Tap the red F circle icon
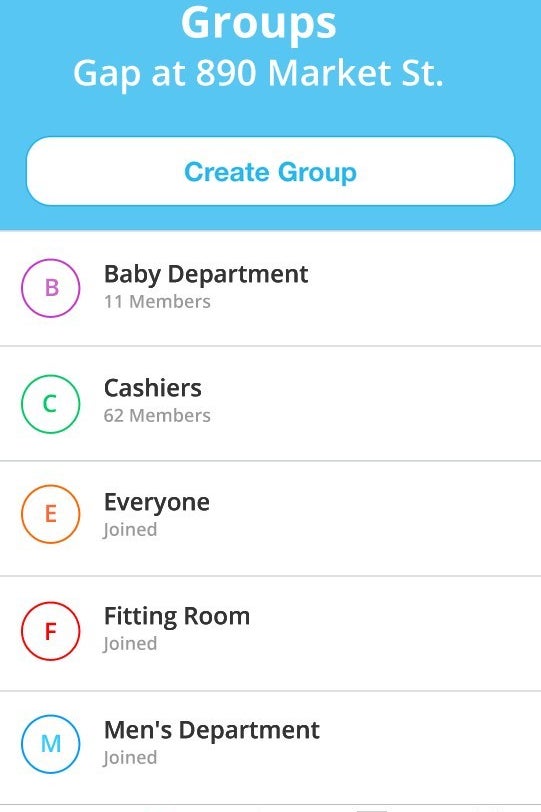 (51, 631)
